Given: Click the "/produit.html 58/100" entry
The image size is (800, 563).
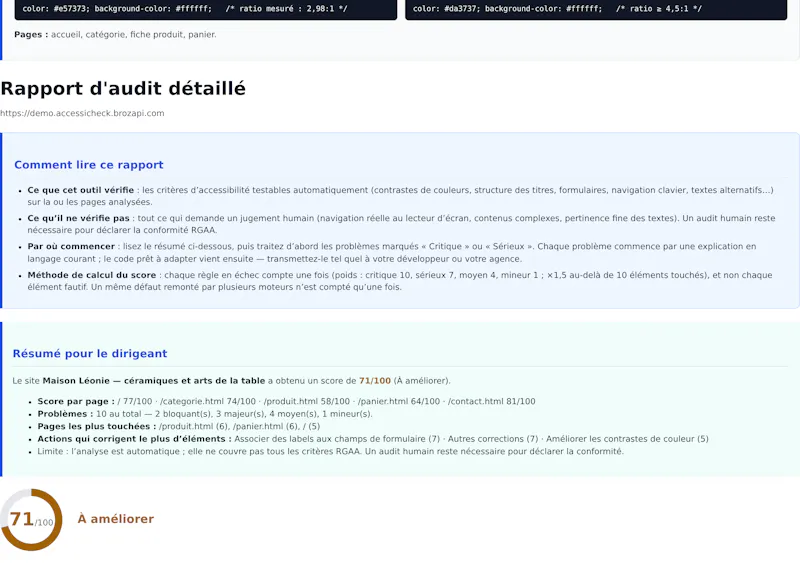Looking at the screenshot, I should click(x=307, y=401).
